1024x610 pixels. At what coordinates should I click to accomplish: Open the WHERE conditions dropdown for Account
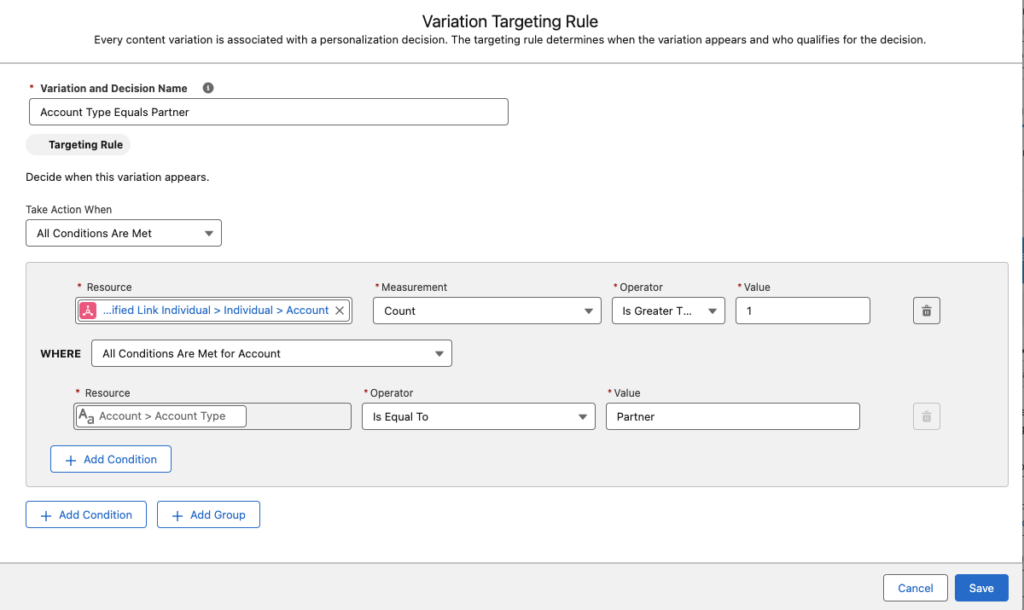[x=271, y=353]
